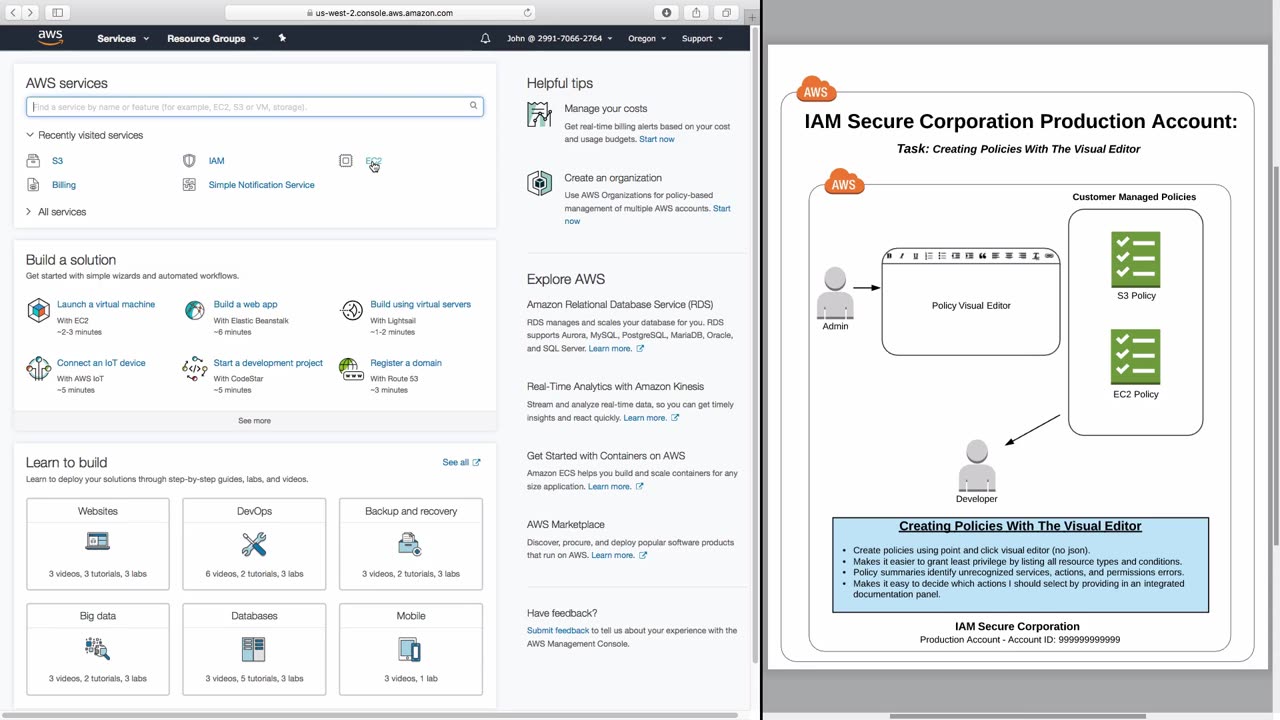Click the Register a domain link
1280x720 pixels.
point(405,363)
